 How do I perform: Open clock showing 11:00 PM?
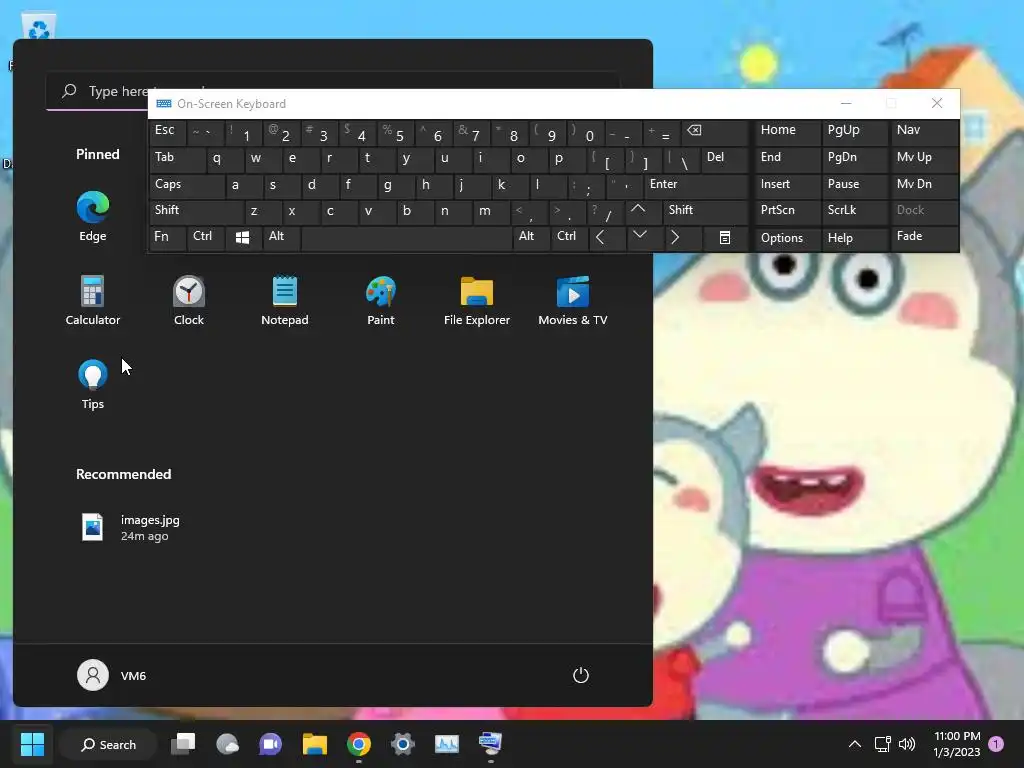(x=957, y=744)
